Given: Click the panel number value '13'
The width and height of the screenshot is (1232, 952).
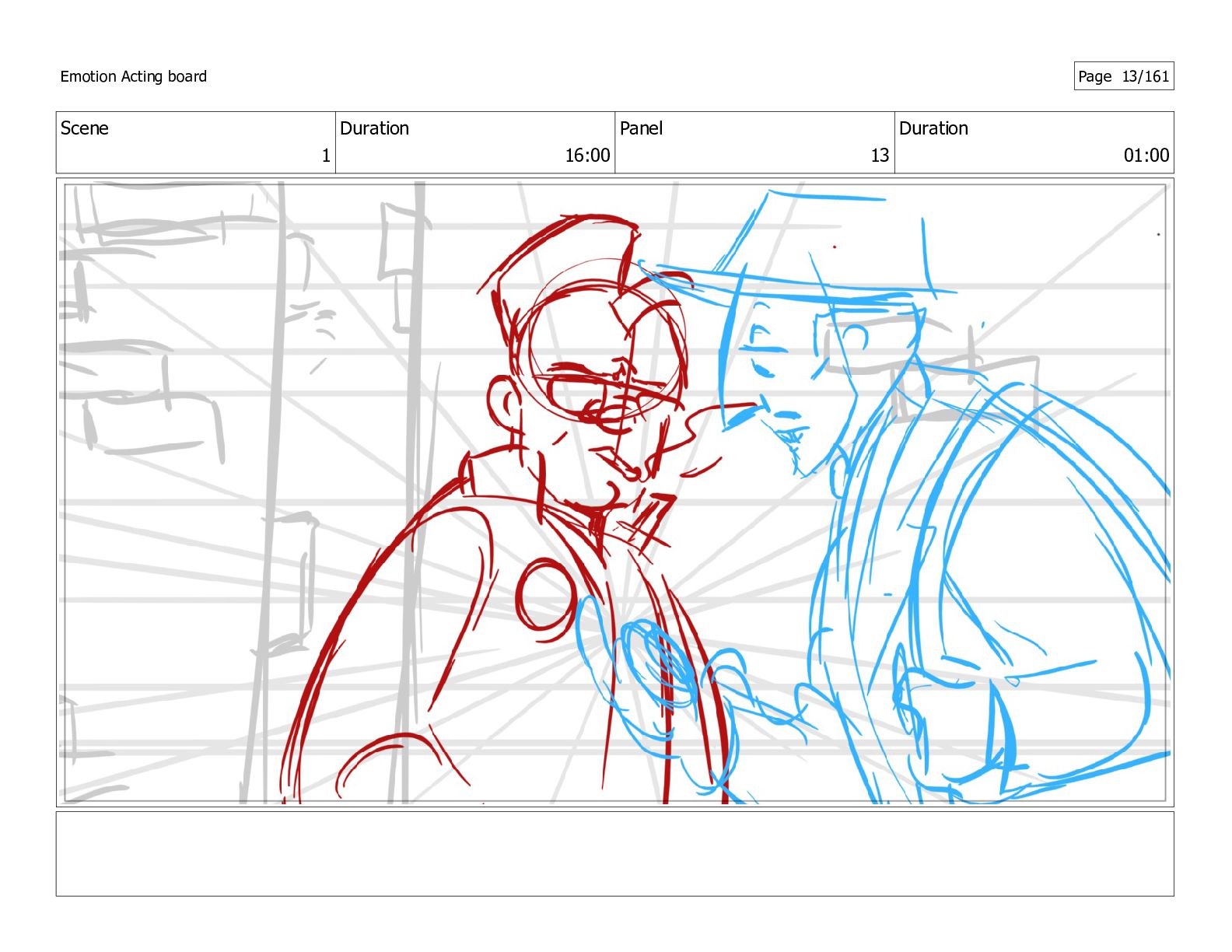Looking at the screenshot, I should tap(880, 156).
